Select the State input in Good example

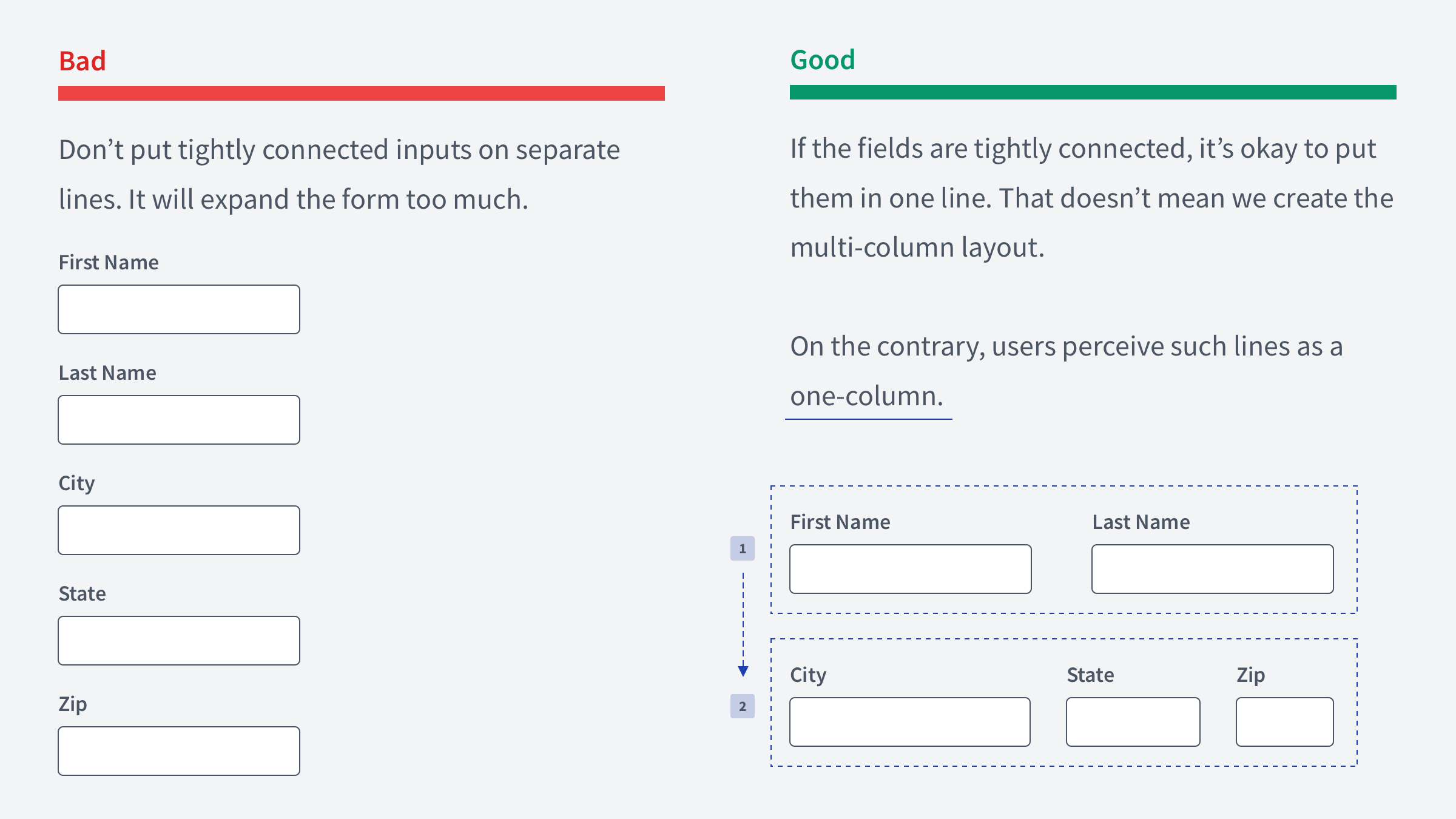pyautogui.click(x=1133, y=722)
